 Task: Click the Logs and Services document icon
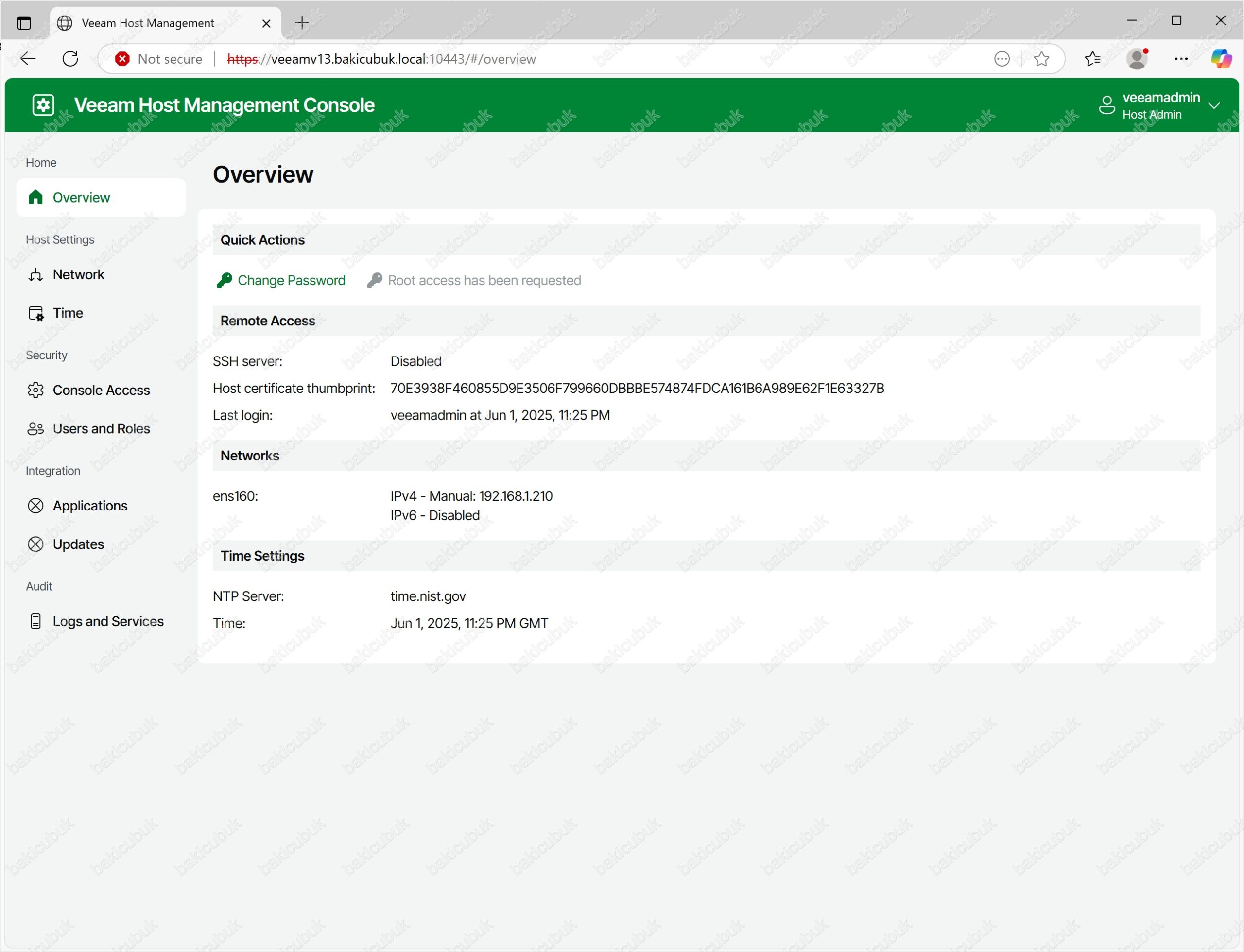[36, 622]
